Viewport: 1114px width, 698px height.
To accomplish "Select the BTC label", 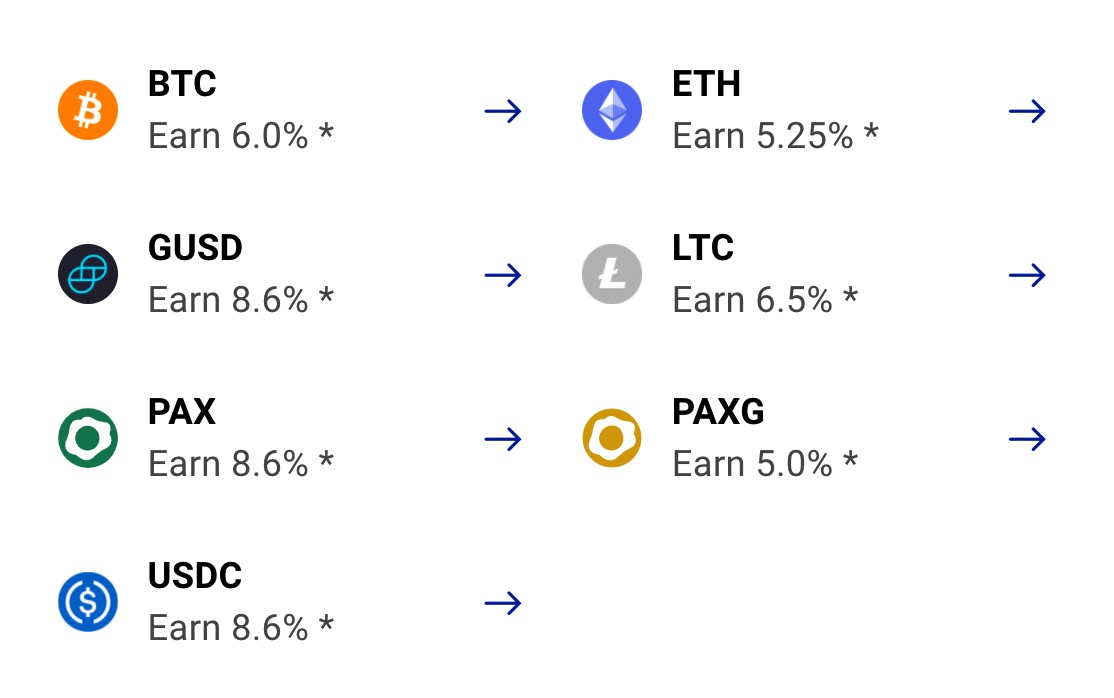I will click(x=181, y=85).
